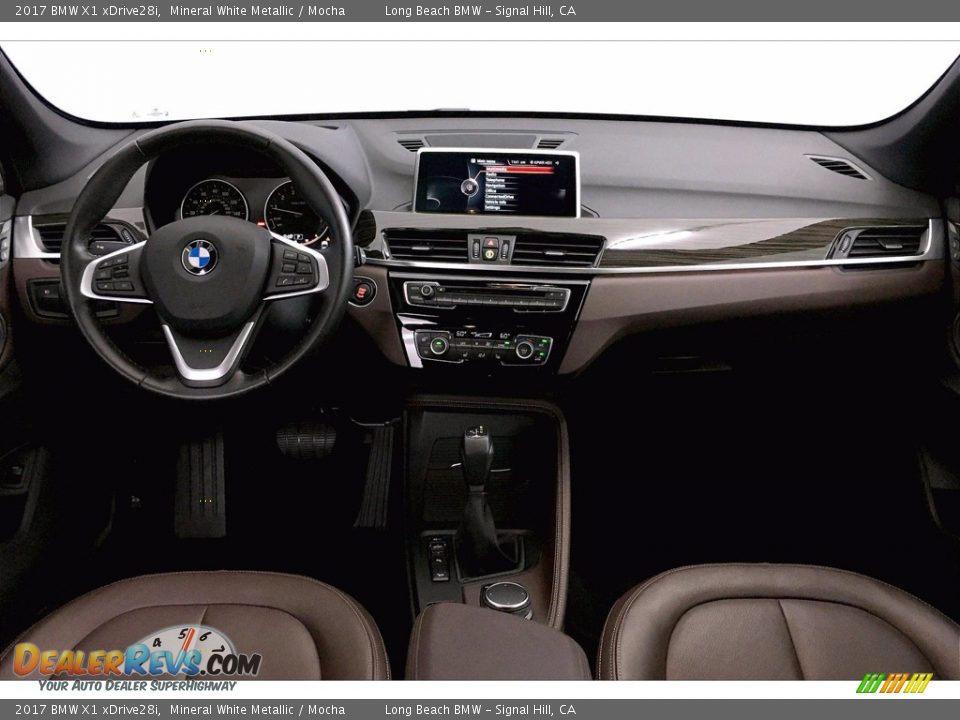The height and width of the screenshot is (720, 960).
Task: Expand the ConnectedDrive entry on the iDrive screen
Action: 500,197
